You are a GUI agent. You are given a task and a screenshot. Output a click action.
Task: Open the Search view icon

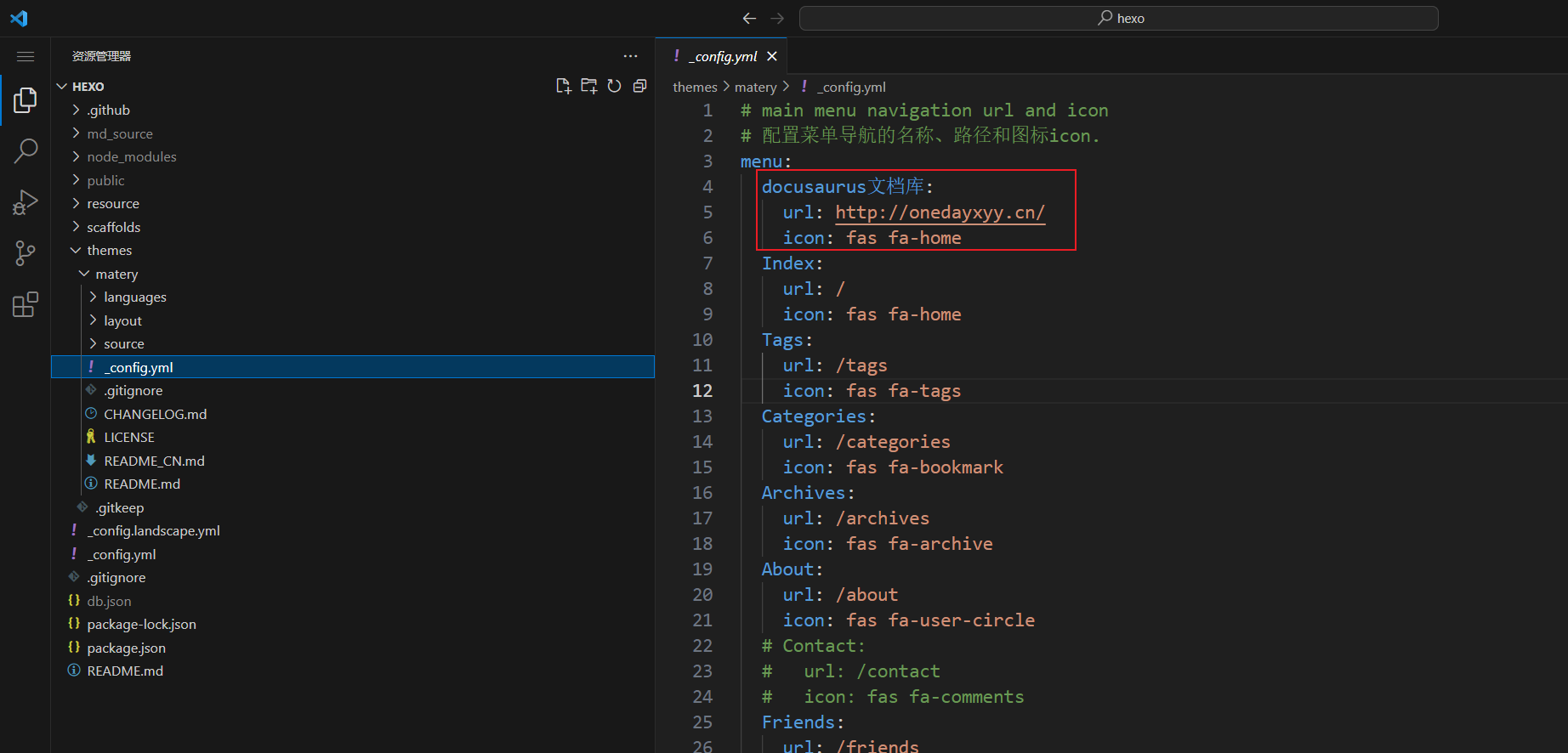[x=26, y=151]
